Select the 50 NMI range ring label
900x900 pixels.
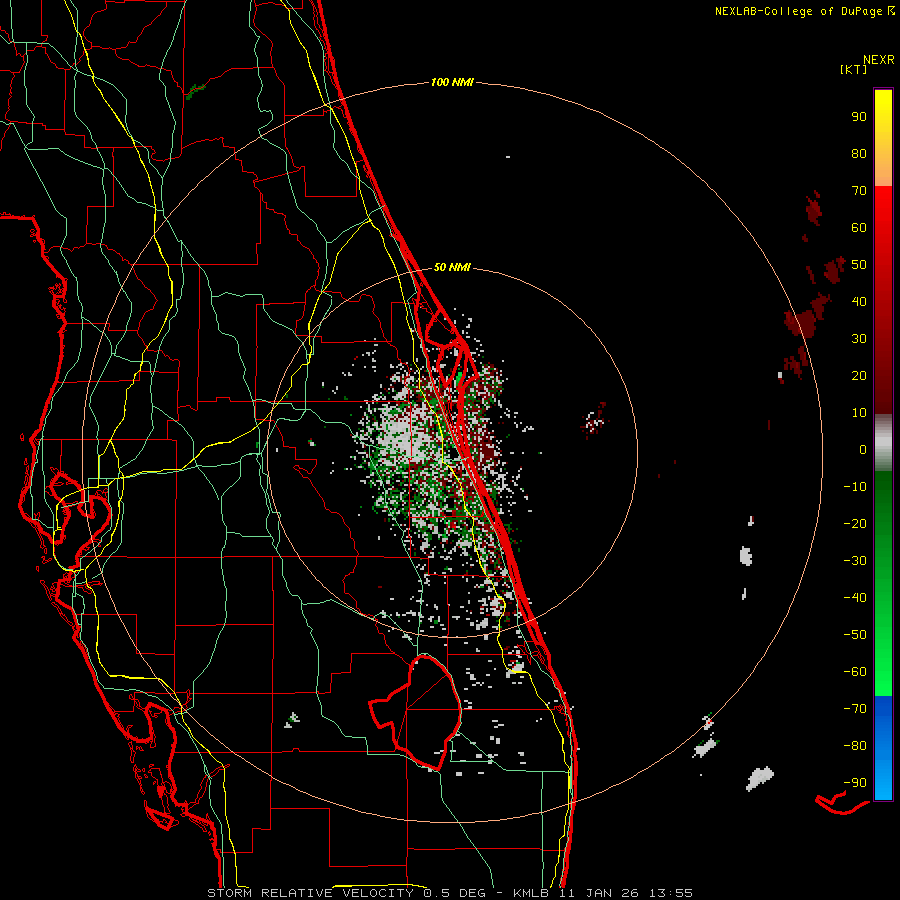point(452,267)
